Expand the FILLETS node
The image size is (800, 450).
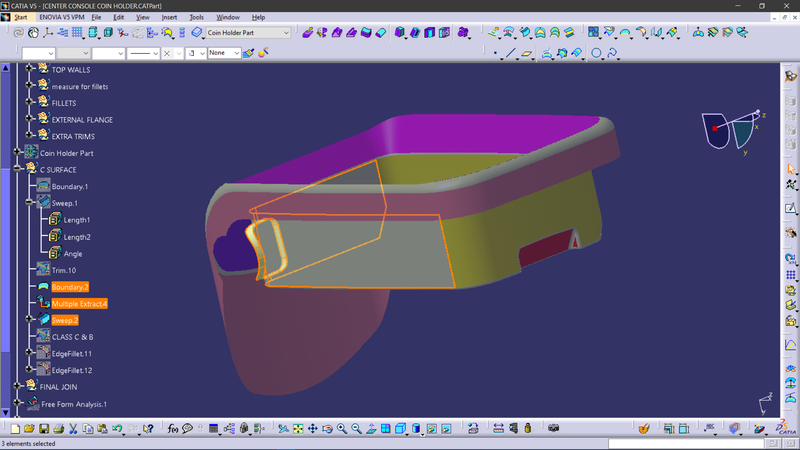click(29, 102)
